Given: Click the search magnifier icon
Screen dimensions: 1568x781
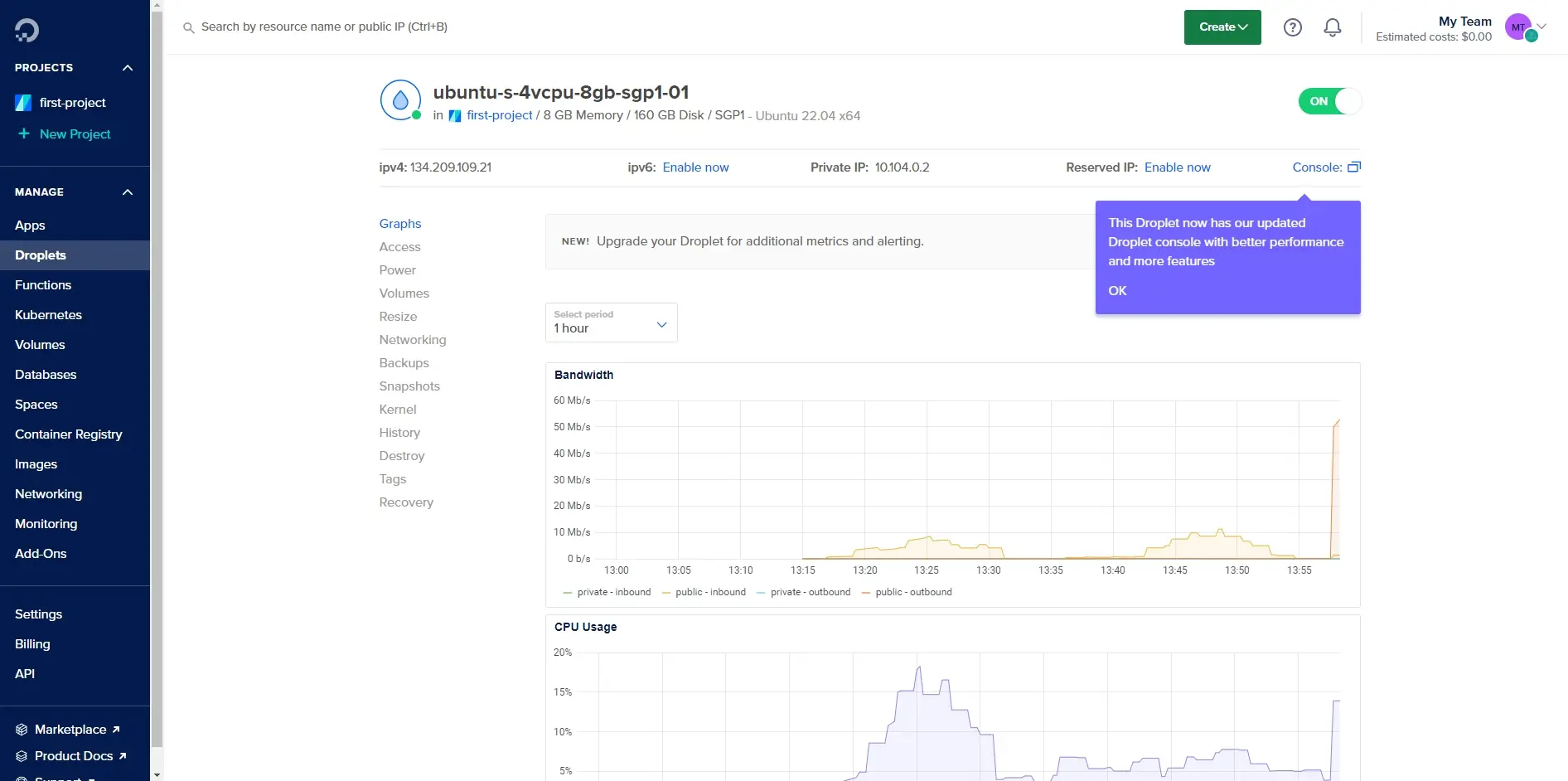Looking at the screenshot, I should (188, 27).
